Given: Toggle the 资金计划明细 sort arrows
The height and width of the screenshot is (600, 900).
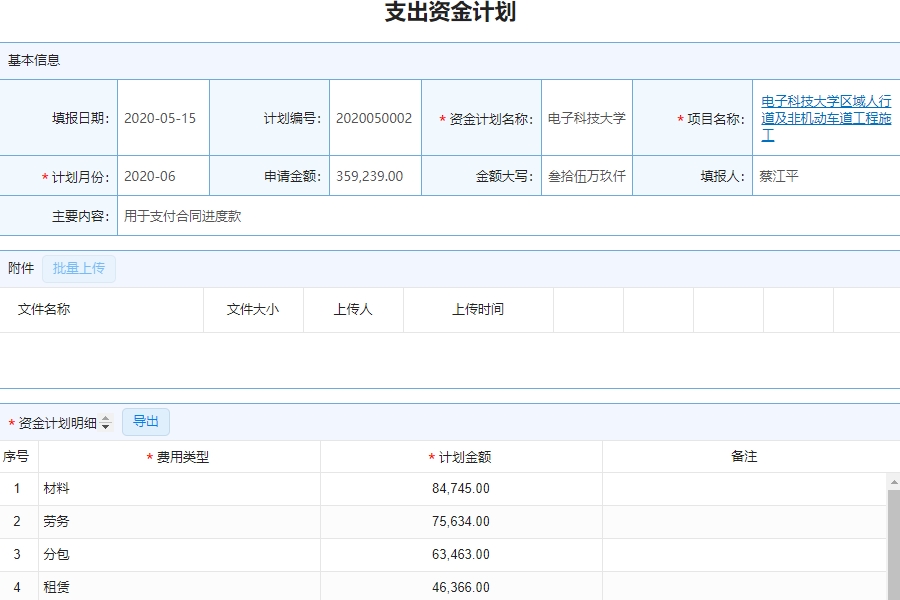Looking at the screenshot, I should [105, 423].
